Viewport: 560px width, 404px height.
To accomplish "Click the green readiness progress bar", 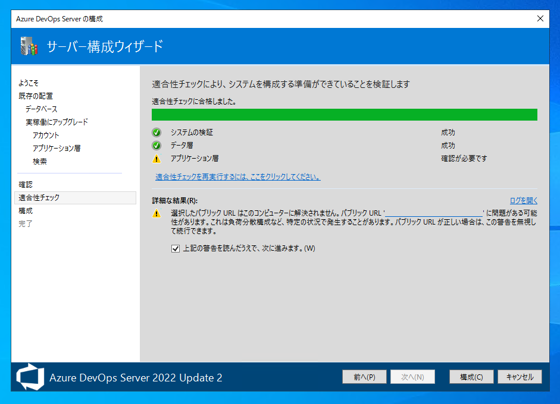I will pyautogui.click(x=344, y=115).
